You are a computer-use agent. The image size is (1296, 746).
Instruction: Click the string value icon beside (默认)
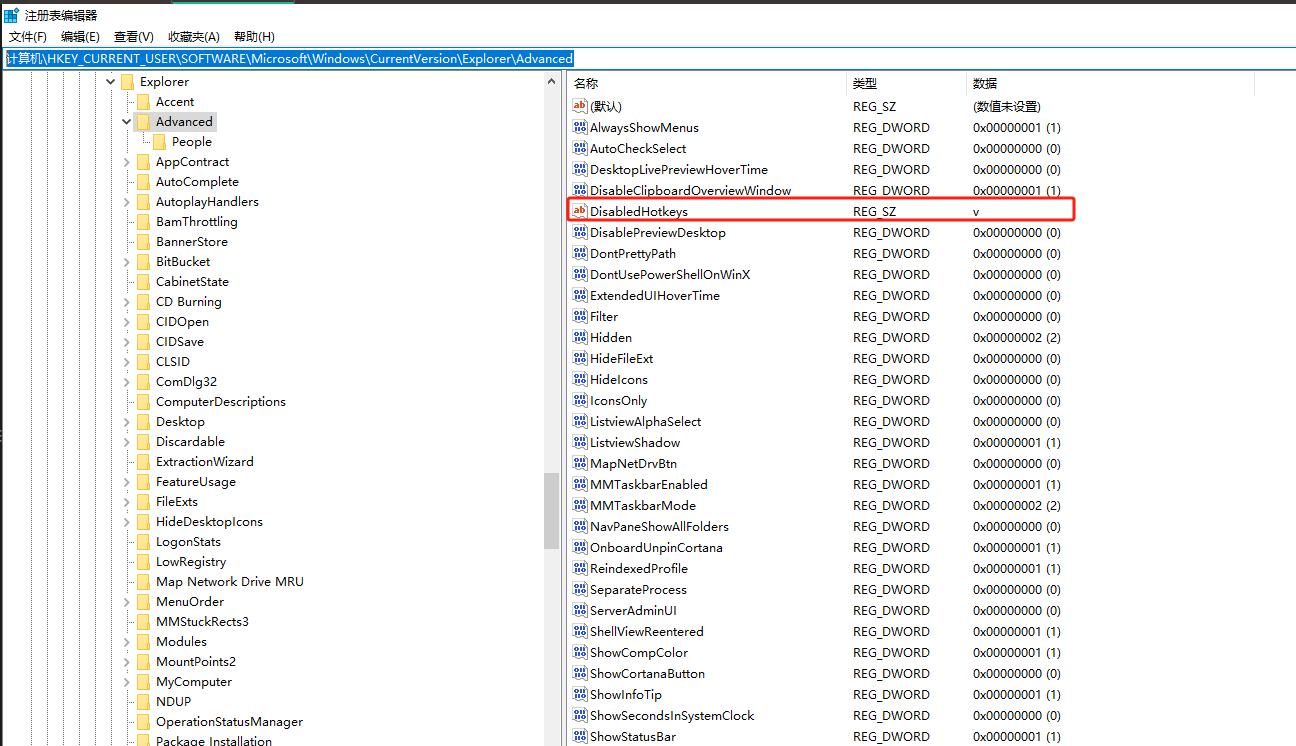[x=580, y=106]
